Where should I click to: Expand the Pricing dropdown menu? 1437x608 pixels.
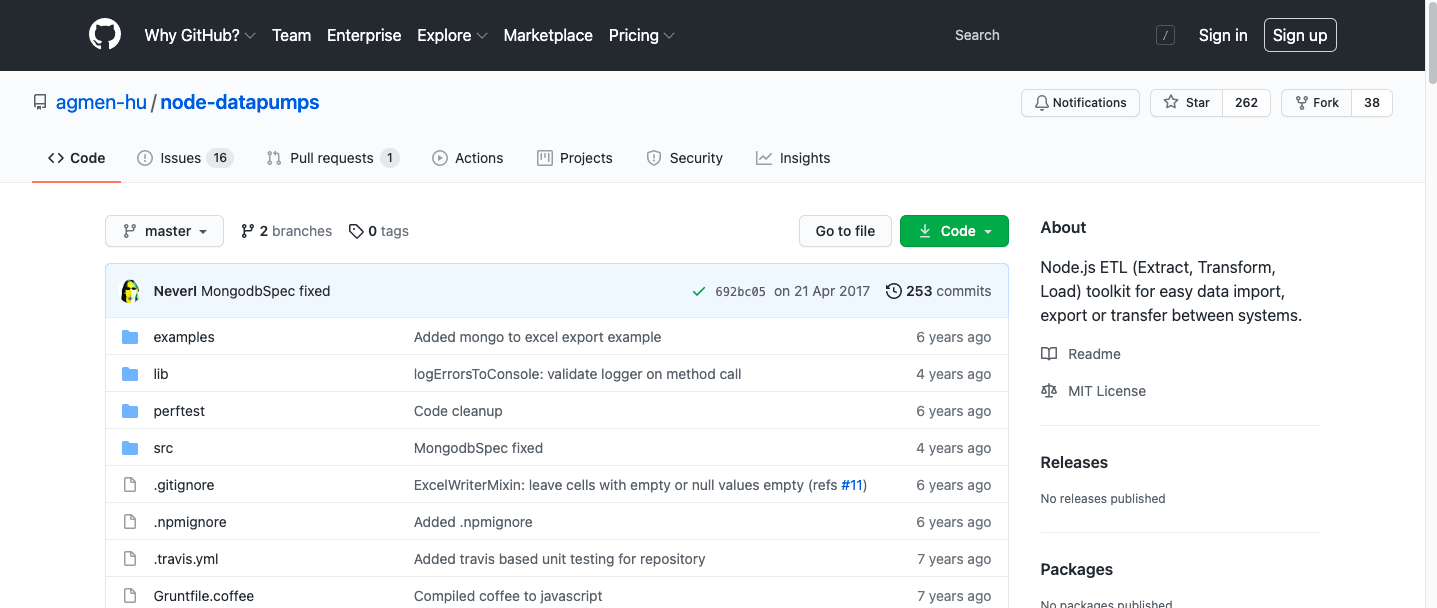click(x=641, y=35)
